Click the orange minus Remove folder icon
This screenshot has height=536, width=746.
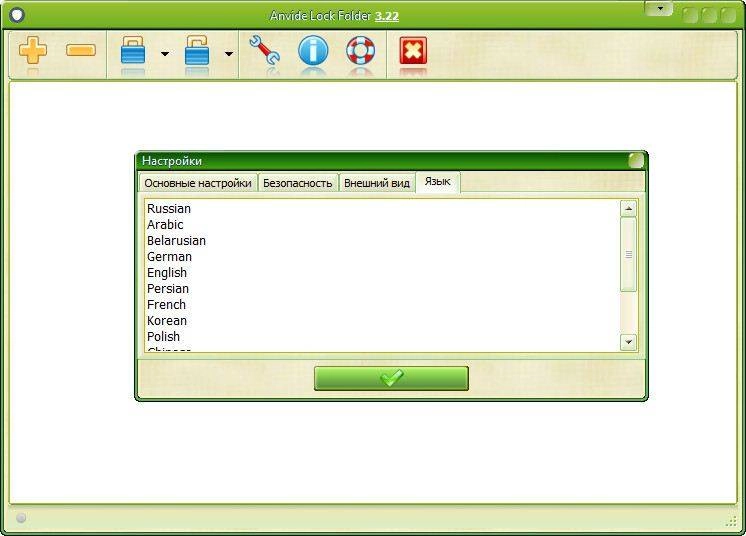[81, 50]
